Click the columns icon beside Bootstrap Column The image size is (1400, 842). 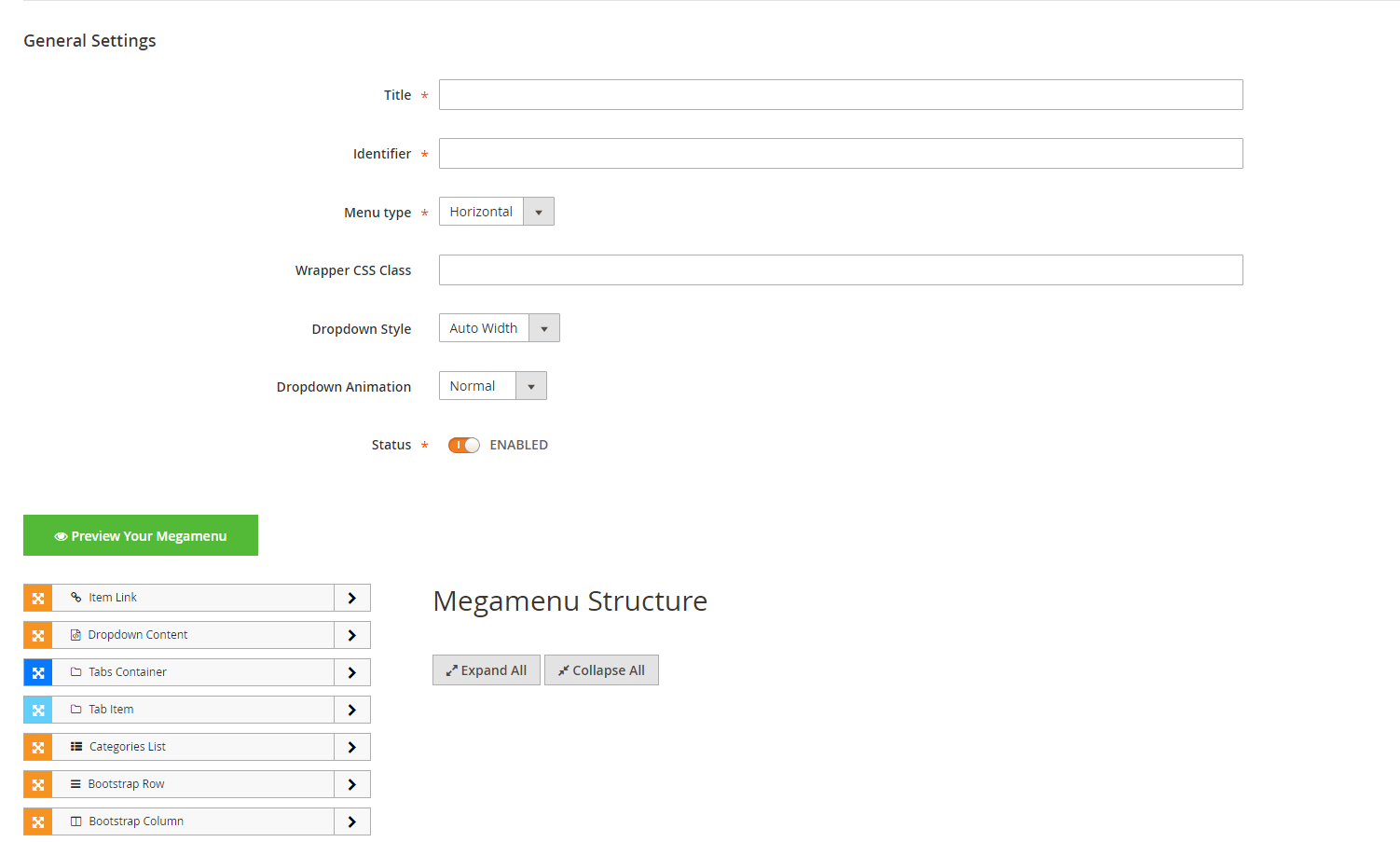pyautogui.click(x=76, y=821)
